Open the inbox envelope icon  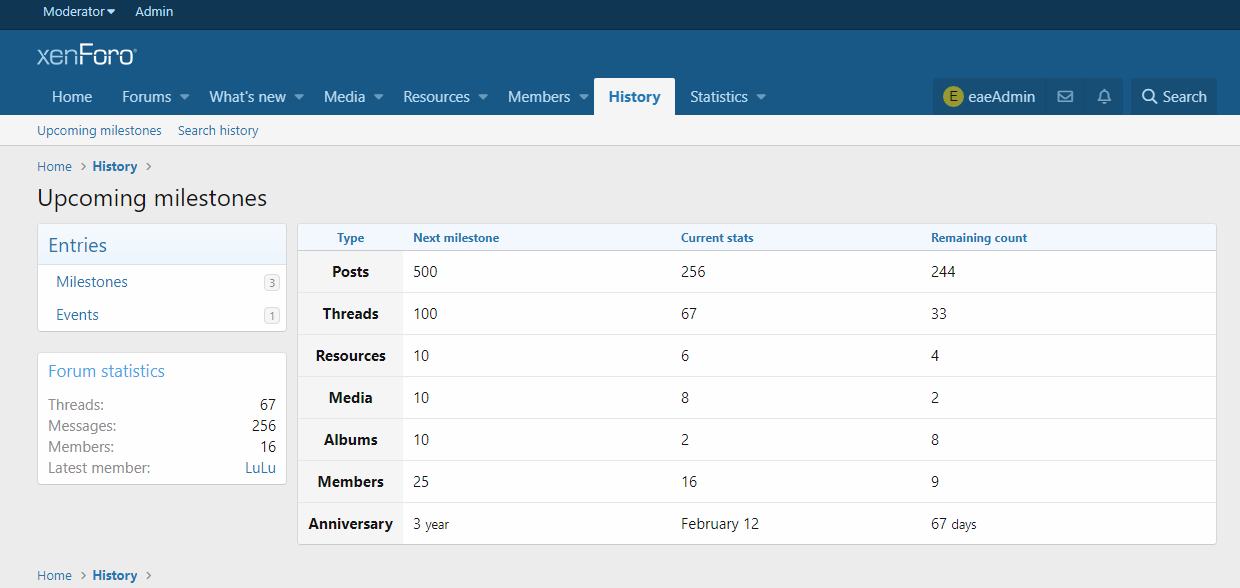[1065, 97]
